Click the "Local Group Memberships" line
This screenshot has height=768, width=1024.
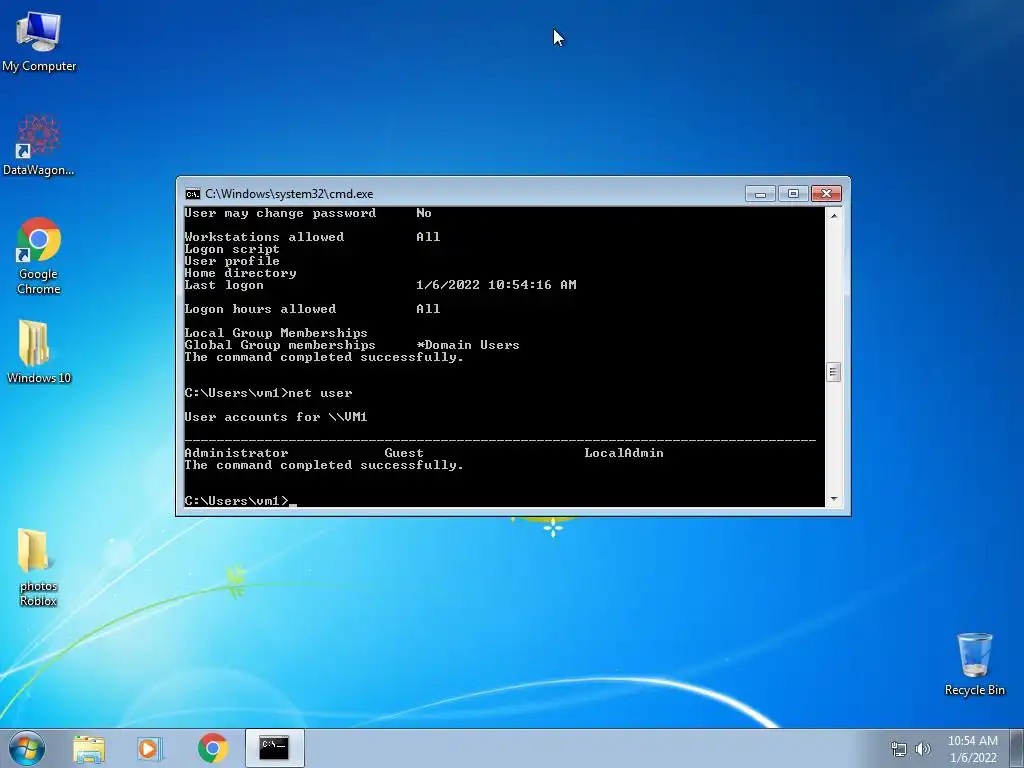pos(276,333)
